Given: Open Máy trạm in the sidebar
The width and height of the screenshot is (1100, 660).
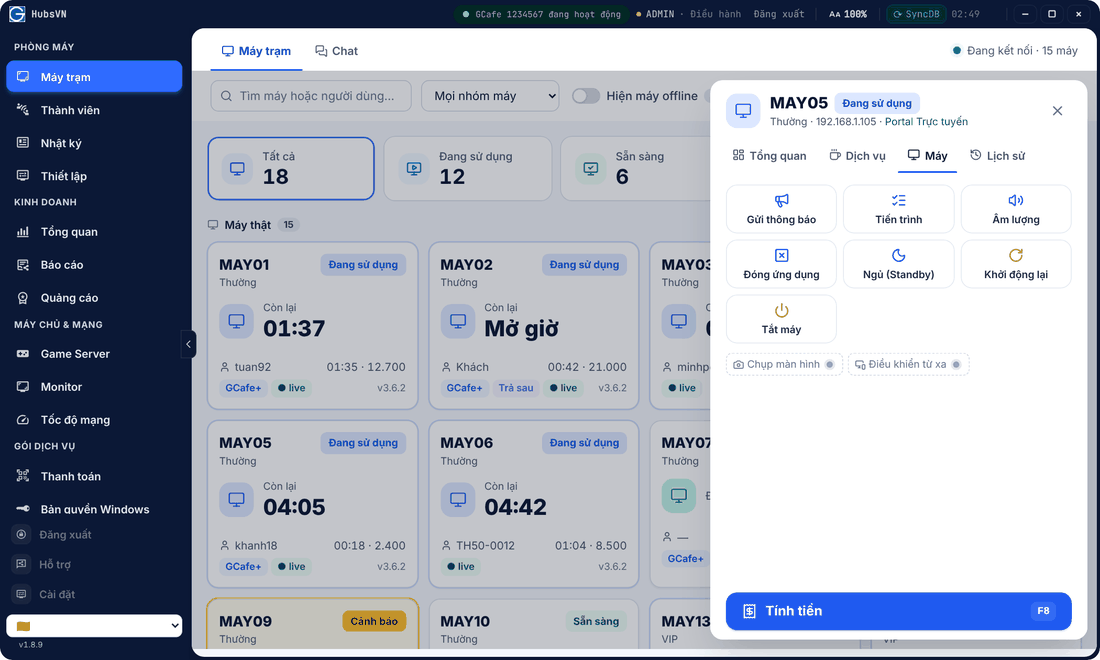Looking at the screenshot, I should (x=94, y=76).
